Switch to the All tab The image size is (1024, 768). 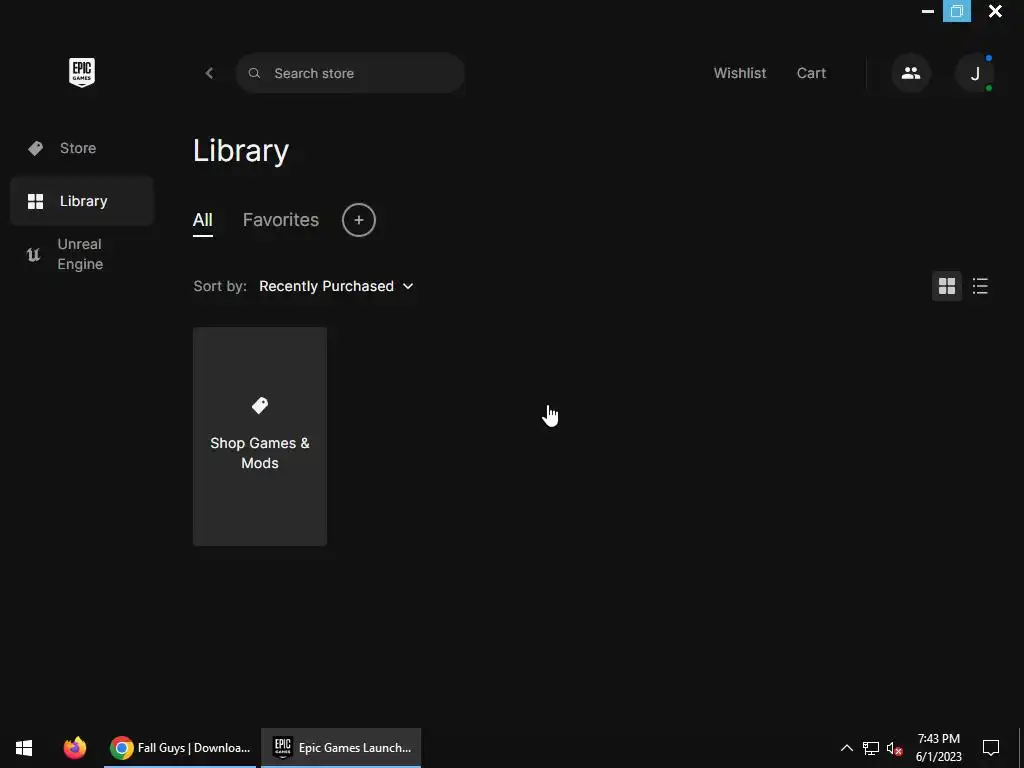click(202, 220)
